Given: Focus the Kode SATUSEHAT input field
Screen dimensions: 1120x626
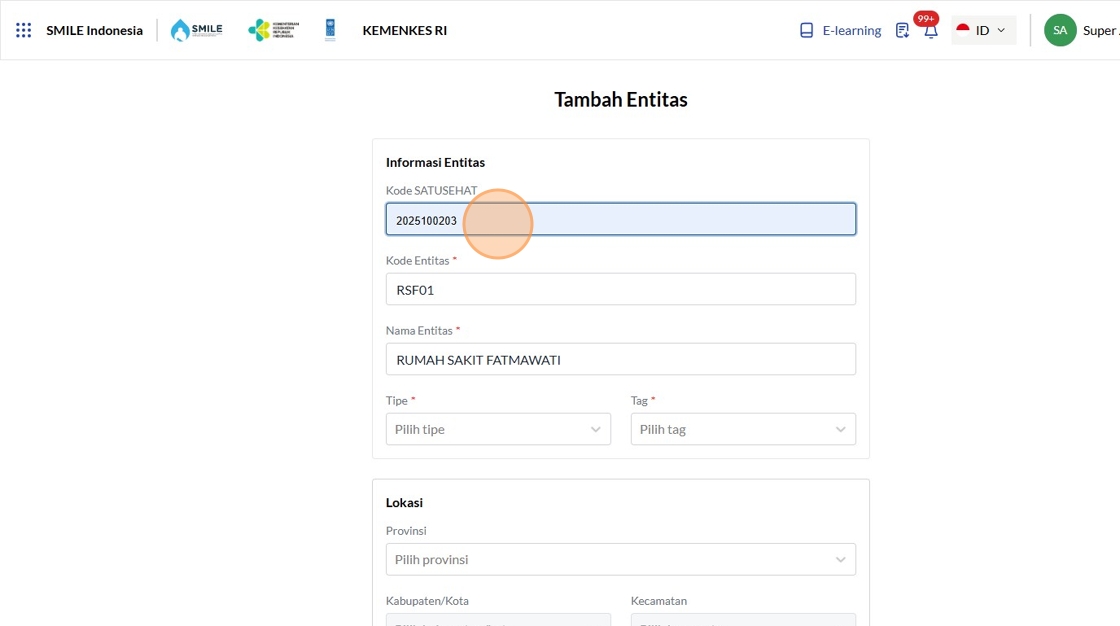Looking at the screenshot, I should [620, 219].
